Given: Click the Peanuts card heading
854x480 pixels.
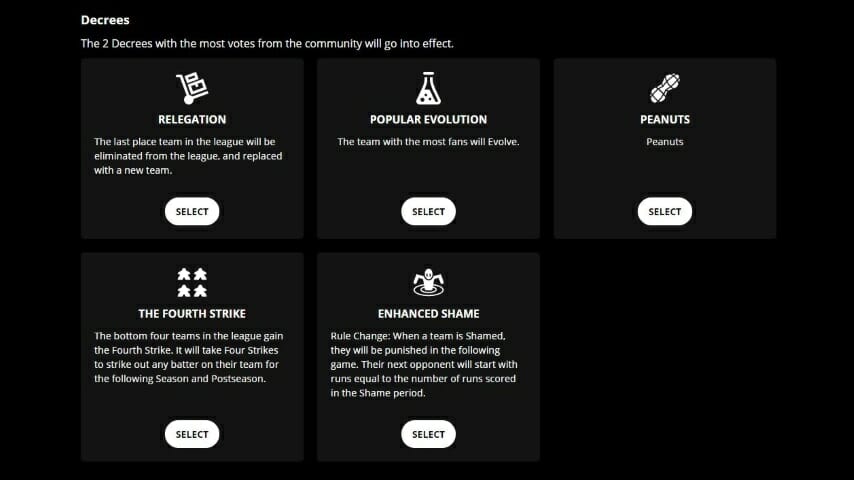Looking at the screenshot, I should click(x=665, y=120).
